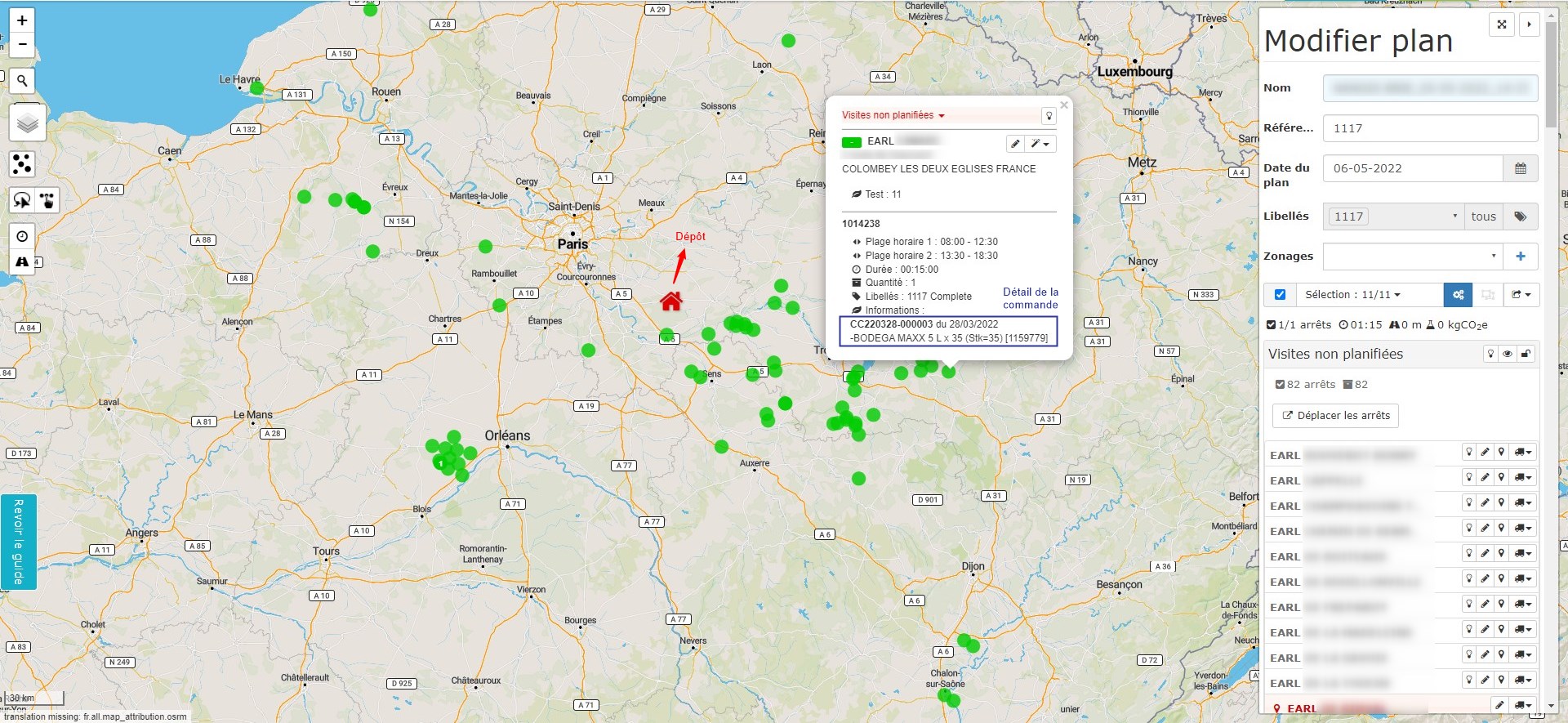
Task: Toggle eye visibility for Visites non planifiées
Action: pos(1508,354)
